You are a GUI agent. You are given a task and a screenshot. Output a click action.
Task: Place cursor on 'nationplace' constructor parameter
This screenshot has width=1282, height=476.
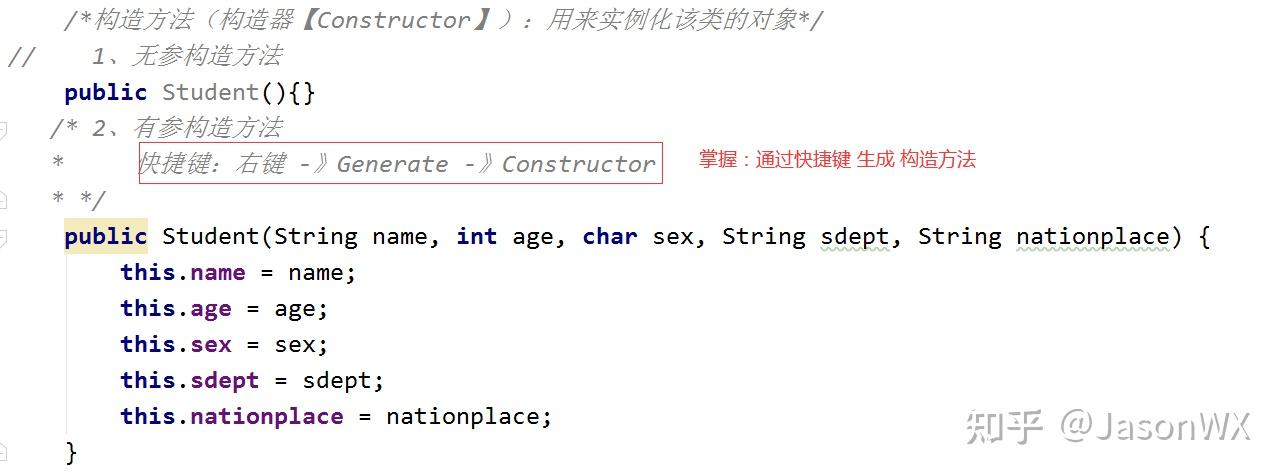[1092, 237]
